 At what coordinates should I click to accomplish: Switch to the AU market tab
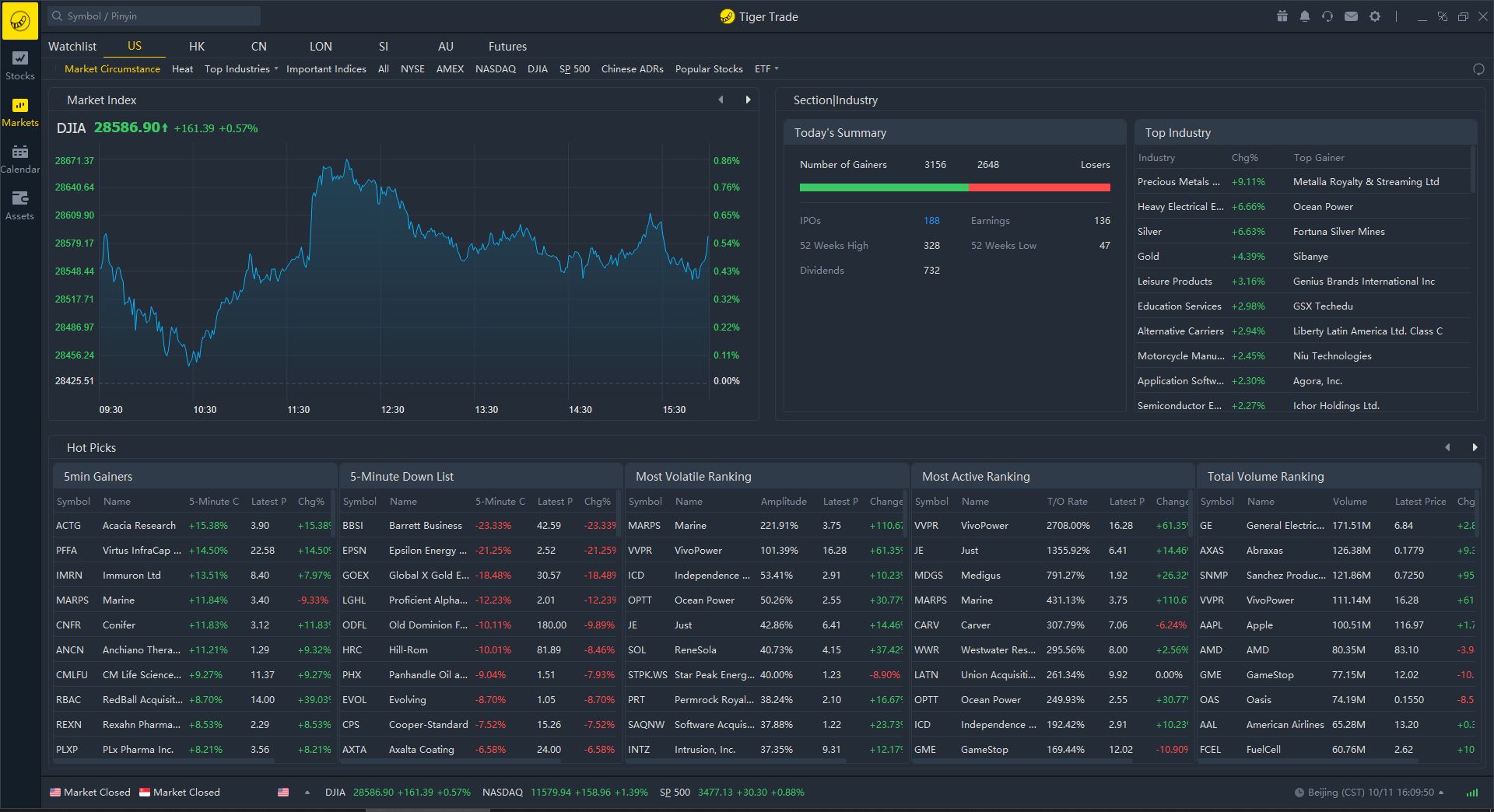[446, 47]
